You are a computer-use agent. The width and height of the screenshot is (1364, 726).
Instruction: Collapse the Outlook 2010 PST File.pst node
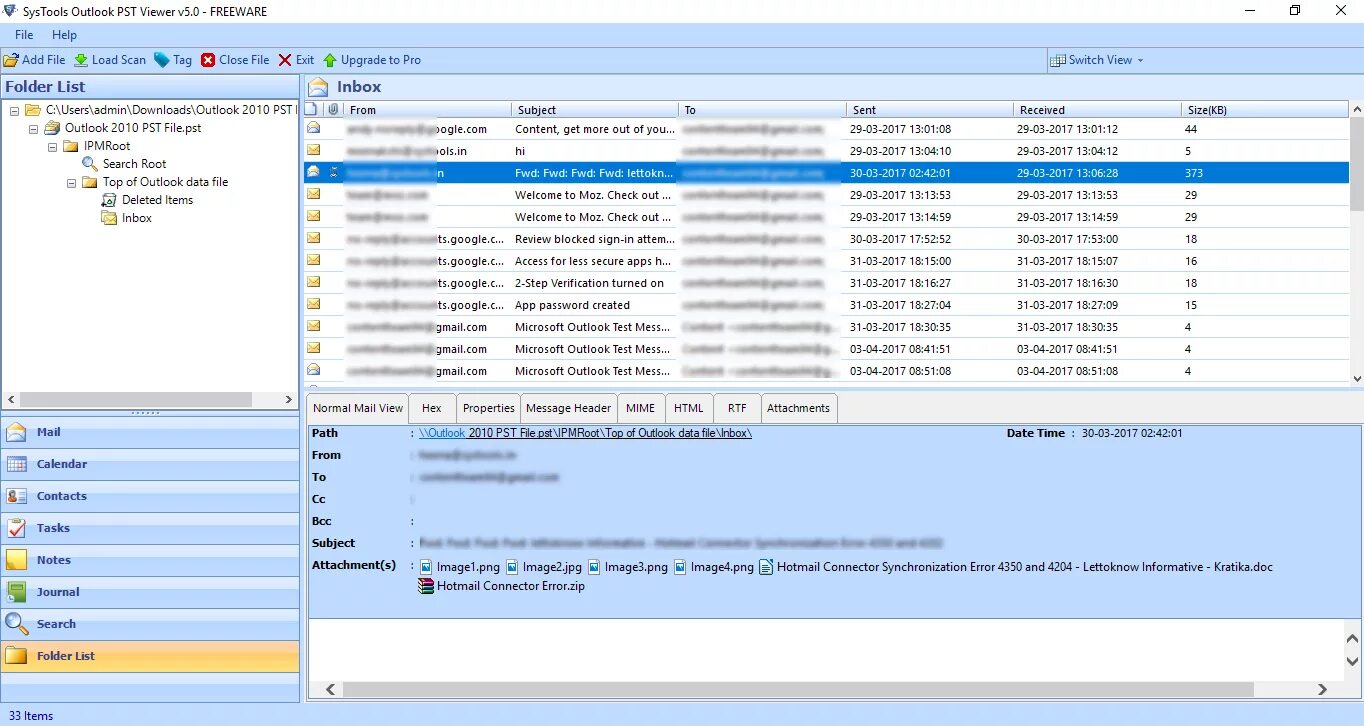[x=33, y=128]
